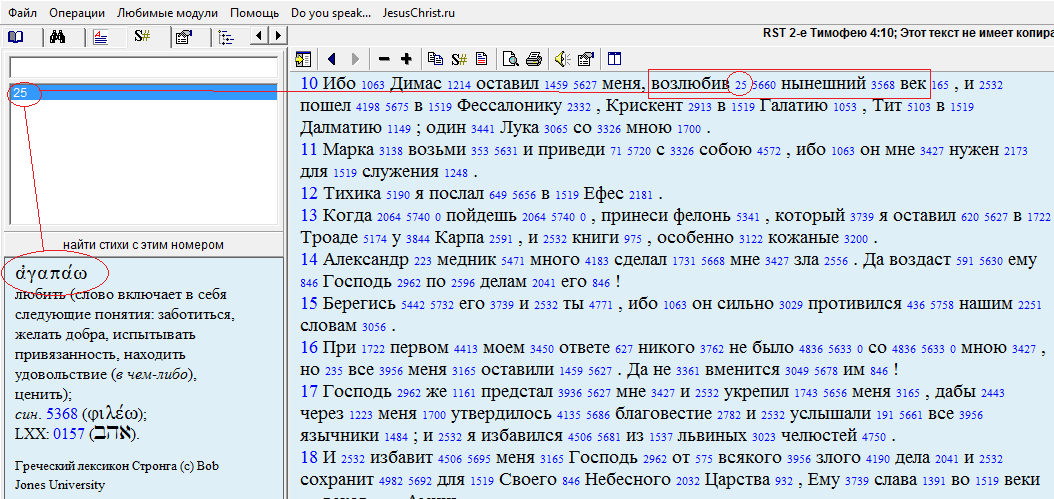Click the parallel columns view icon

coord(614,59)
